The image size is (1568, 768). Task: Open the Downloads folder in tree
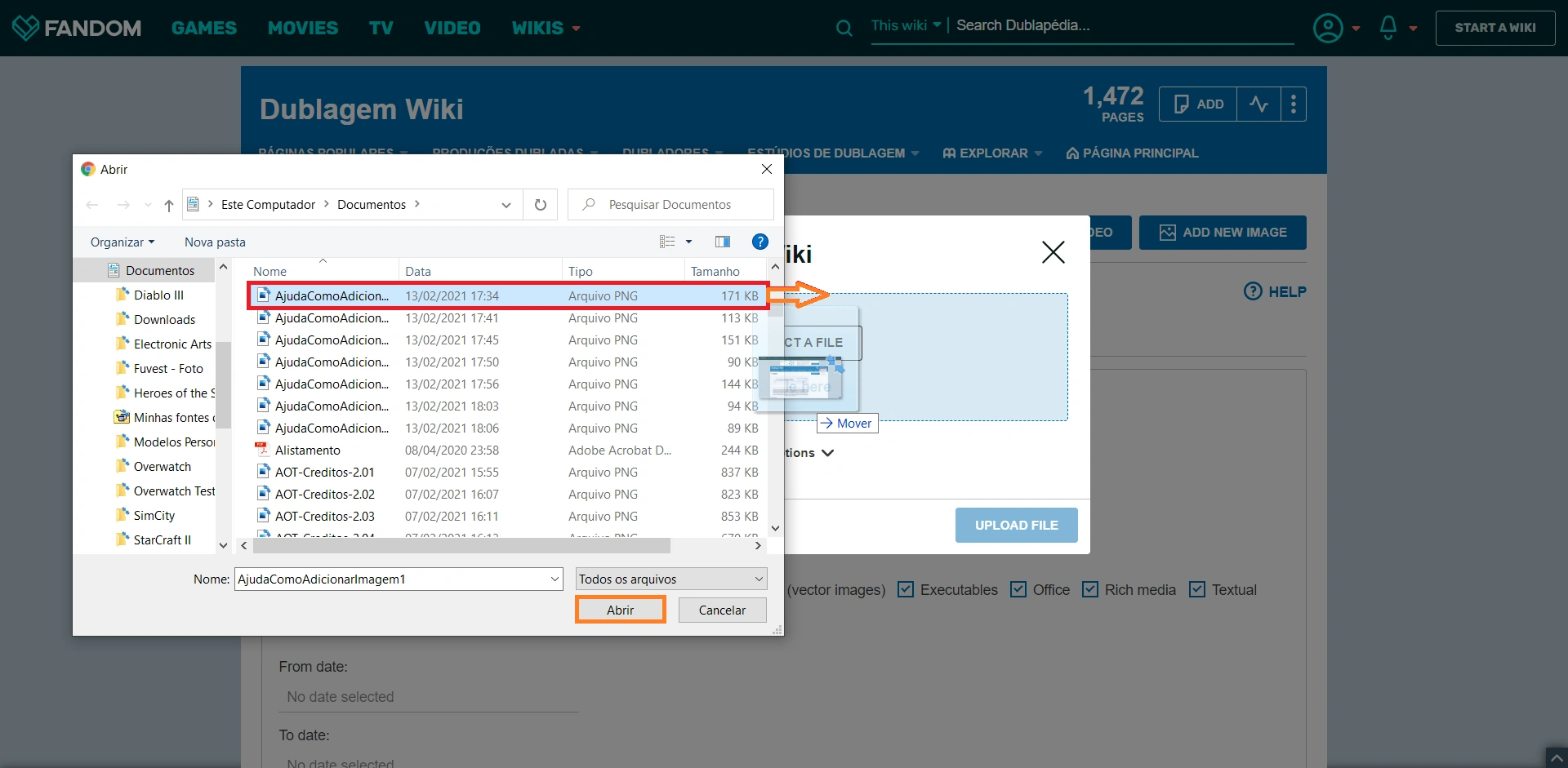point(164,320)
